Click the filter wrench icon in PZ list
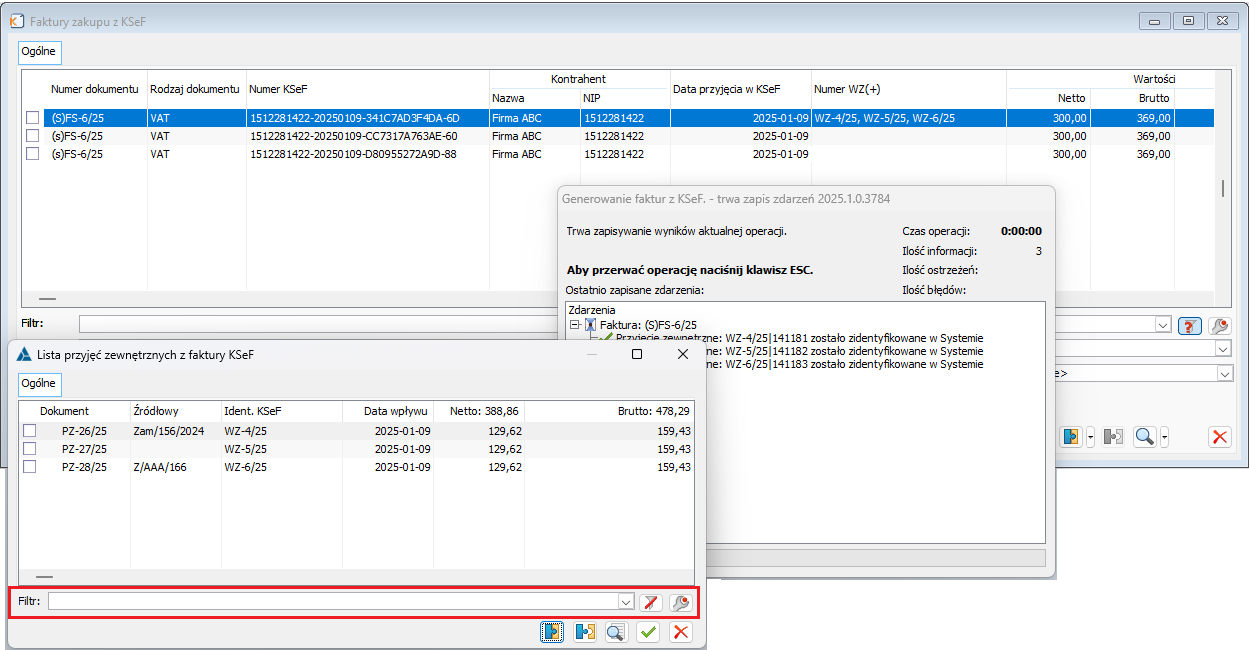1249x650 pixels. [680, 602]
